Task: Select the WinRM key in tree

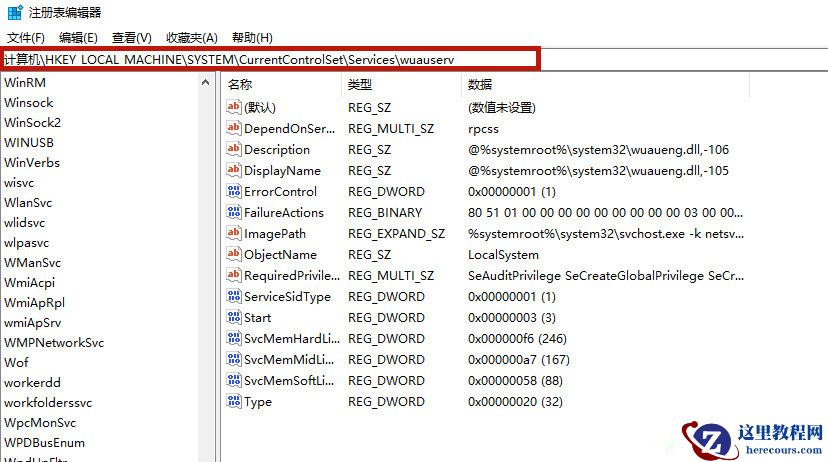Action: point(25,83)
